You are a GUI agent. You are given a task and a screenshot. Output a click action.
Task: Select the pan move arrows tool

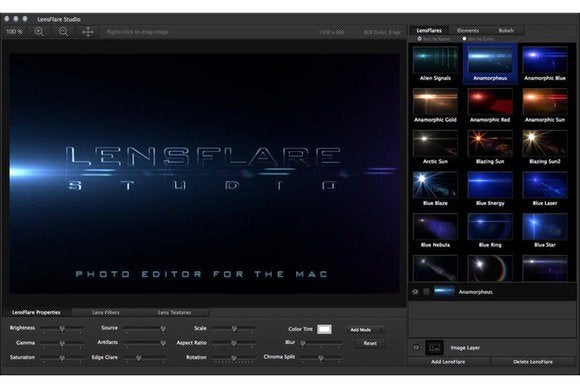(88, 32)
